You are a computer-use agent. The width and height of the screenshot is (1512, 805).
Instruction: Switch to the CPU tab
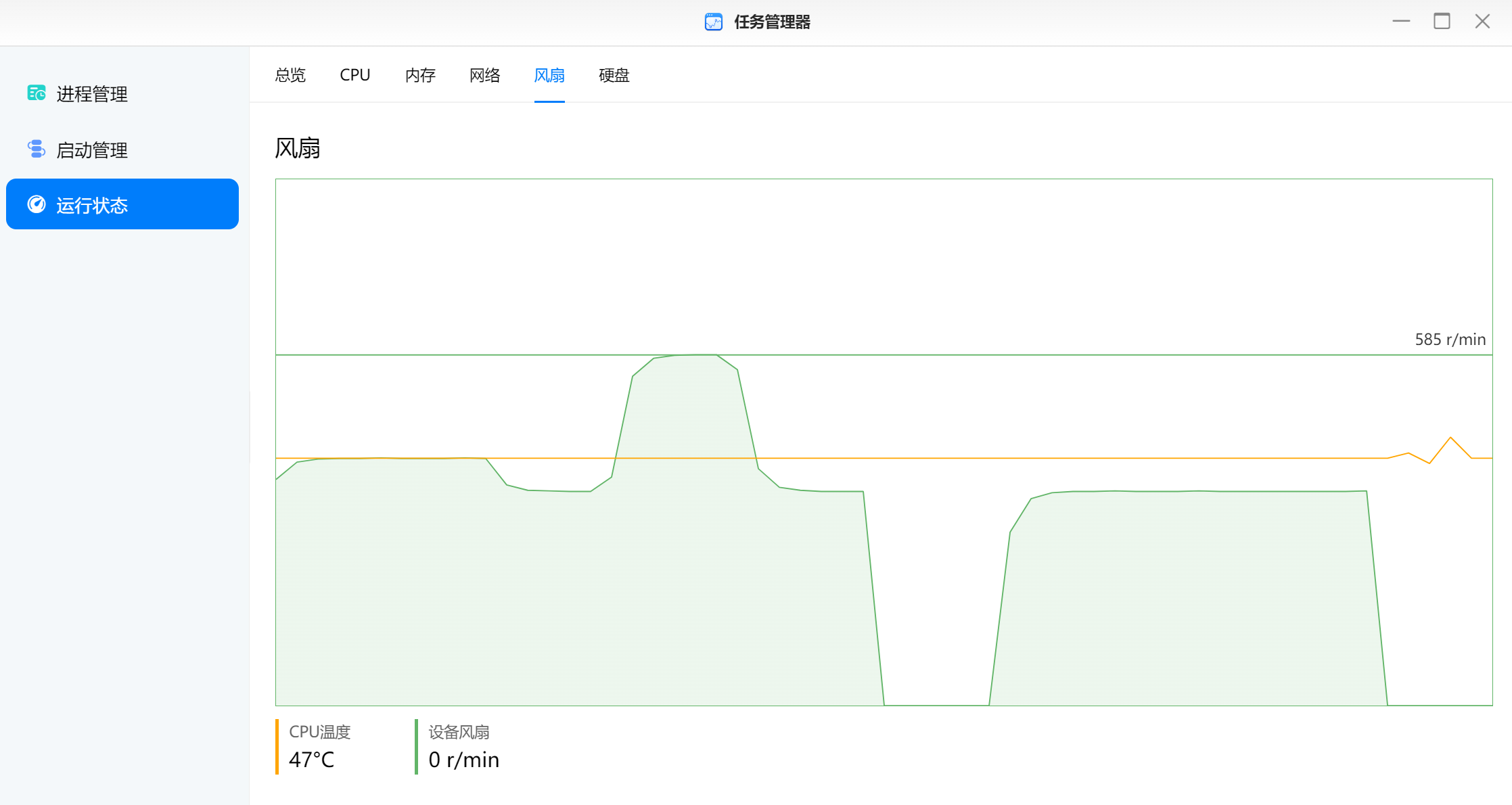pyautogui.click(x=354, y=75)
